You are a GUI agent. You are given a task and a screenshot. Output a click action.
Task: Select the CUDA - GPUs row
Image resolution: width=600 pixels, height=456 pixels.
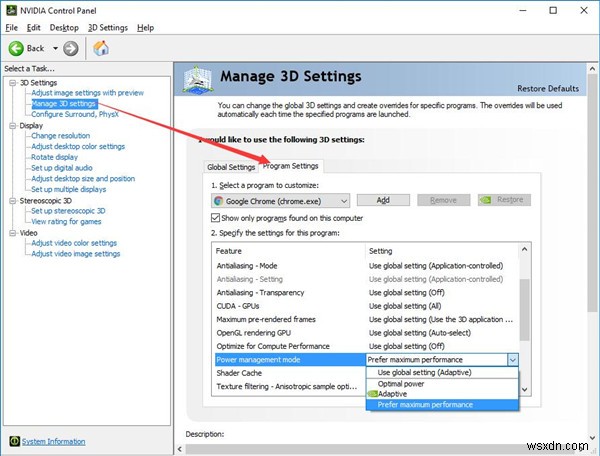pyautogui.click(x=367, y=306)
